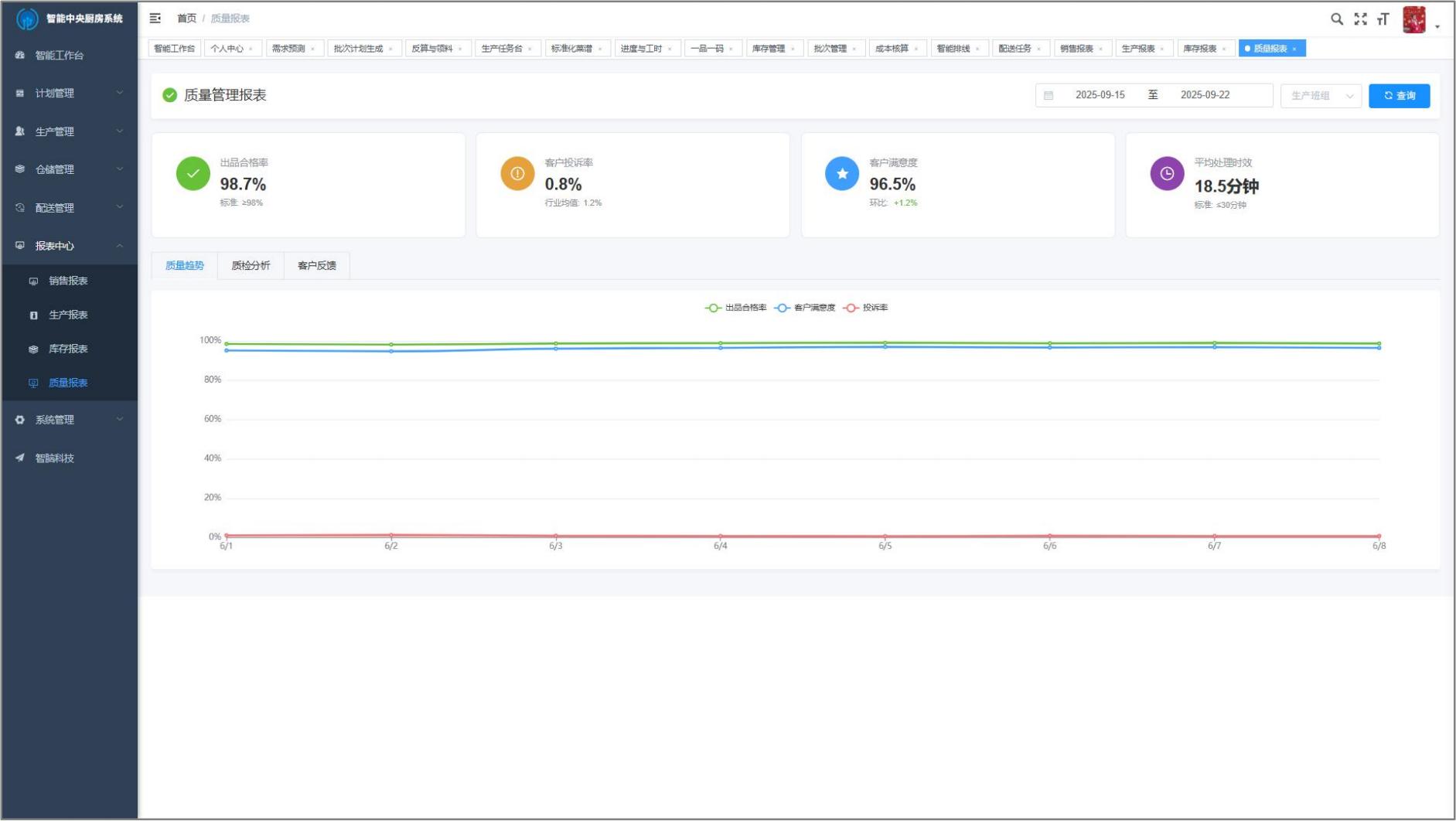This screenshot has width=1456, height=821.
Task: Click the green checkmark pass rate icon
Action: coord(193,173)
